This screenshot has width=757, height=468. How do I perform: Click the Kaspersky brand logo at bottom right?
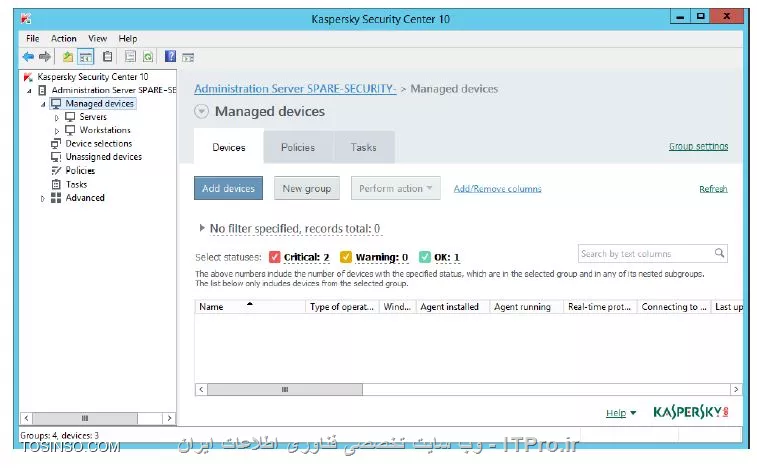coord(691,412)
